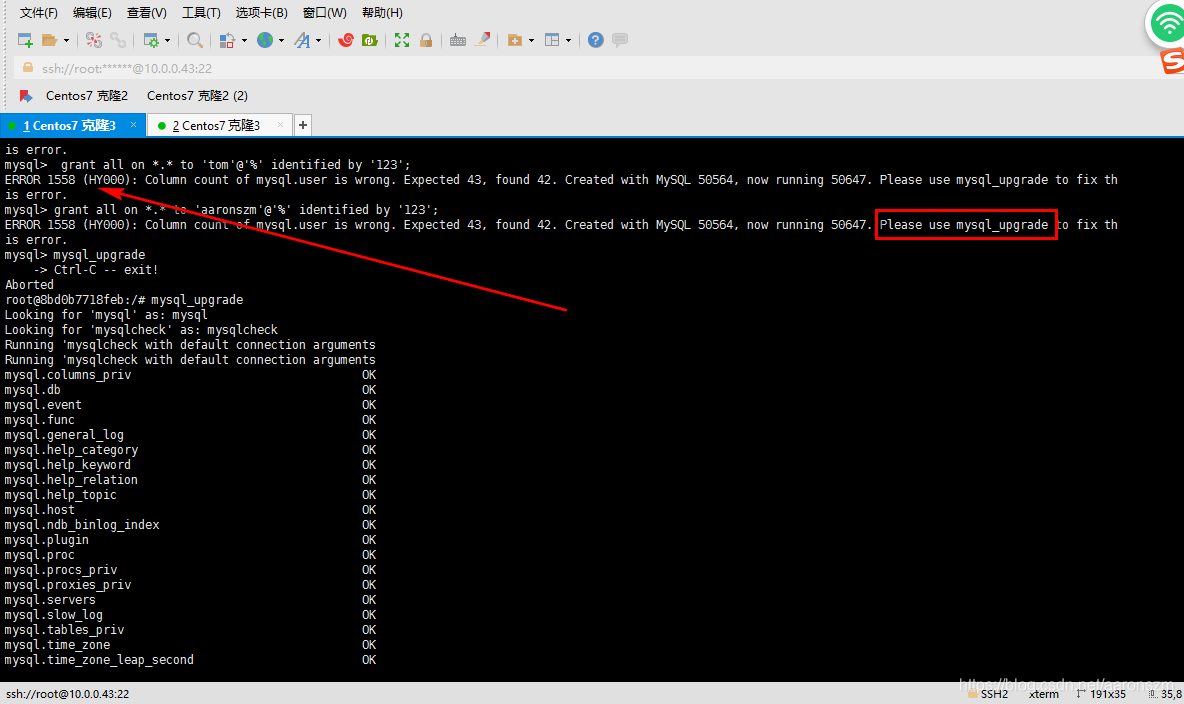Click the gray speech bubble feedback icon
This screenshot has width=1184, height=704.
[x=620, y=40]
